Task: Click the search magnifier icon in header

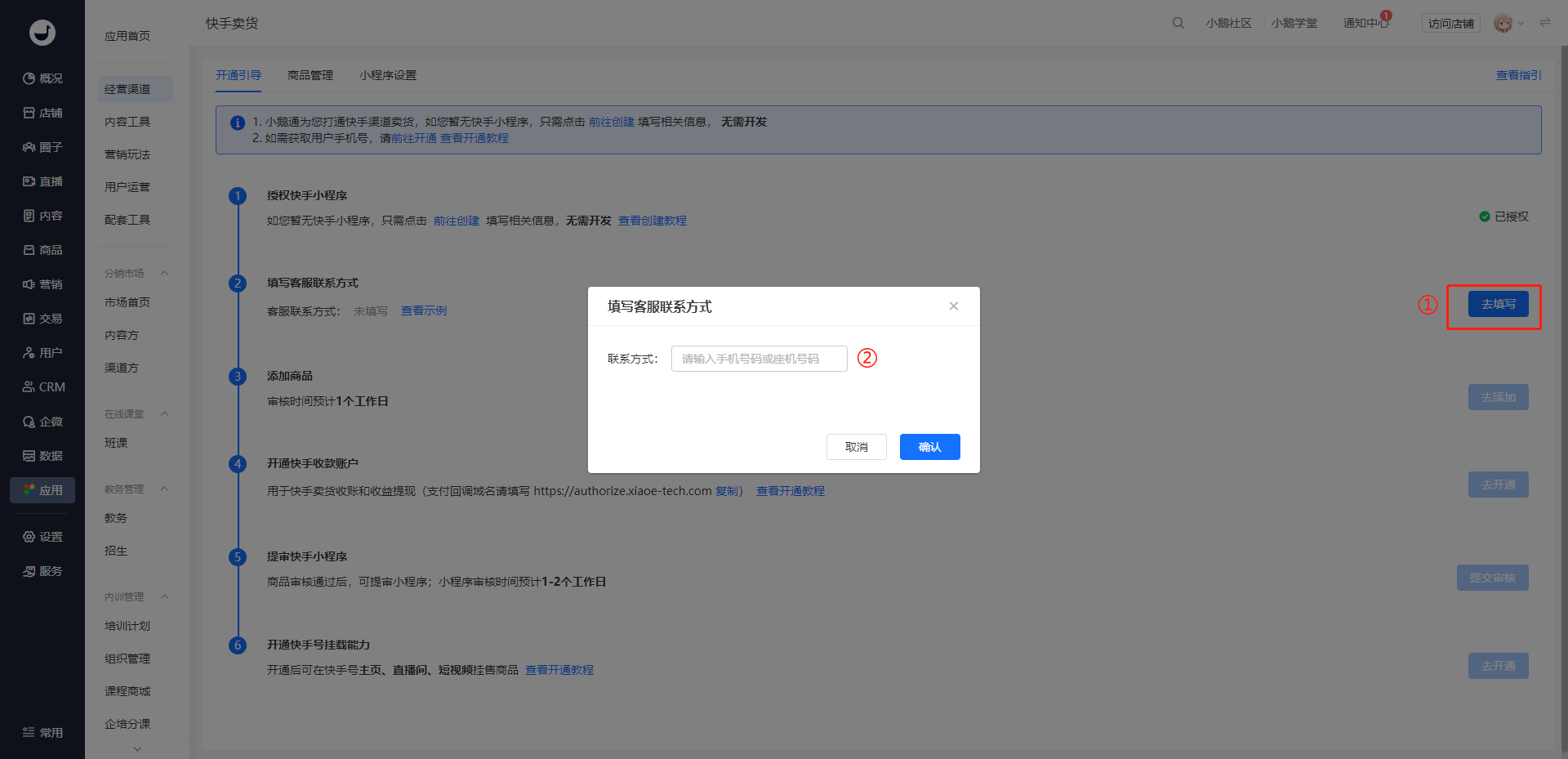Action: (1178, 23)
